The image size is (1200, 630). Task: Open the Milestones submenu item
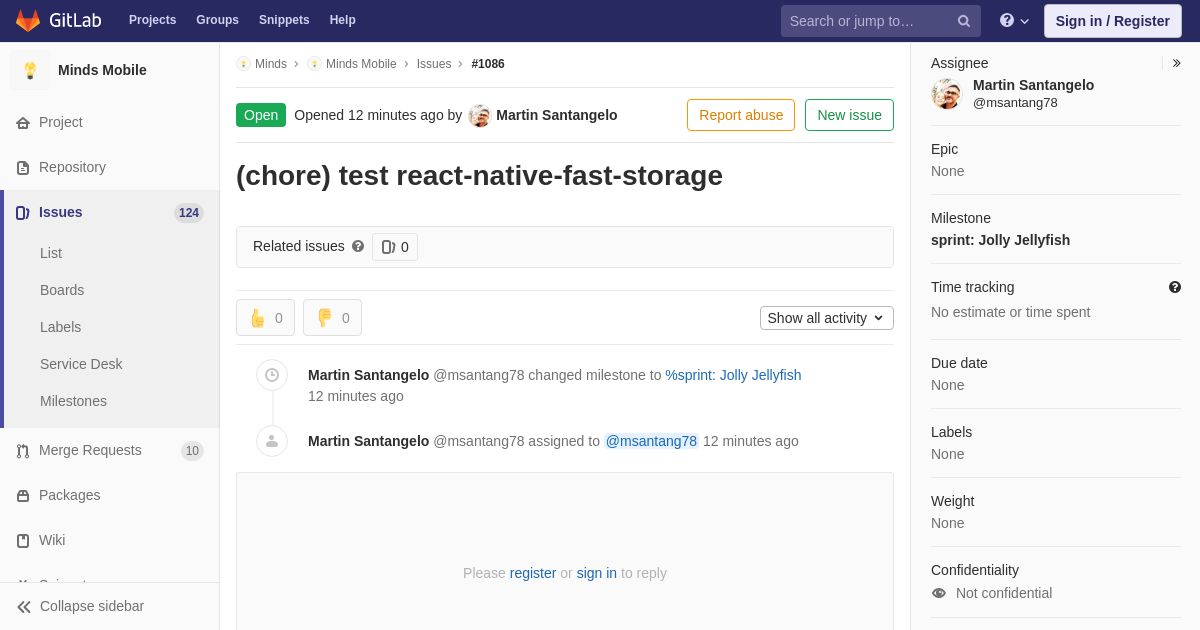pyautogui.click(x=73, y=401)
